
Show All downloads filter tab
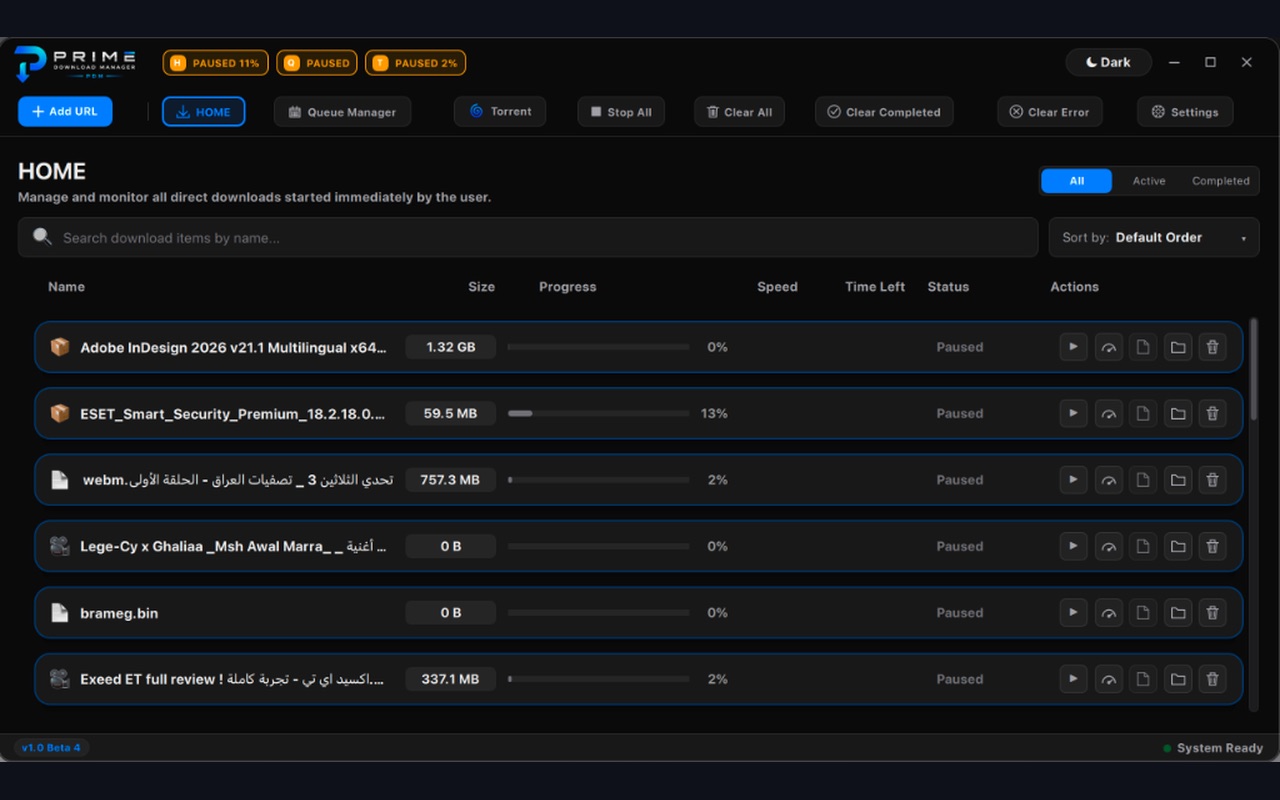point(1077,181)
